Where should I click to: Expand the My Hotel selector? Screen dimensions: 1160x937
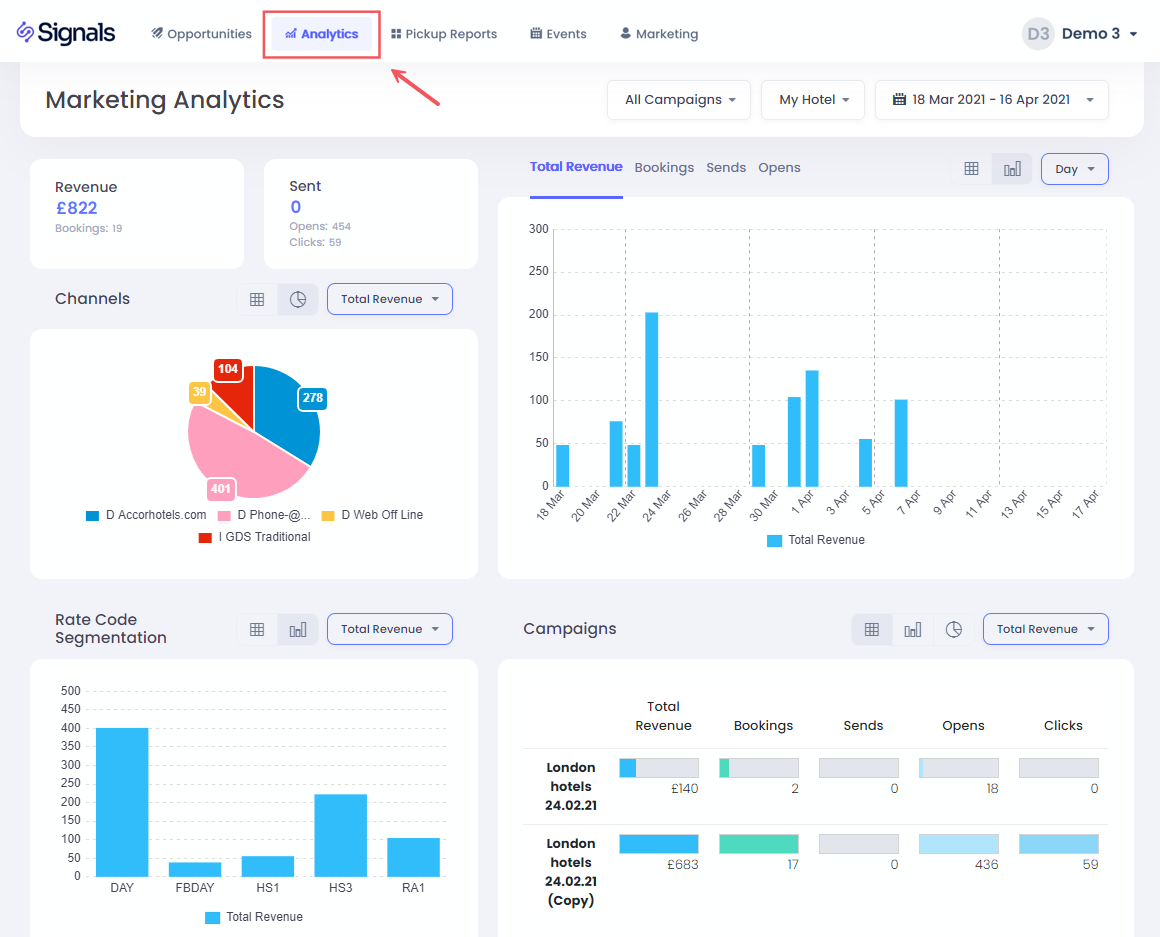[813, 100]
